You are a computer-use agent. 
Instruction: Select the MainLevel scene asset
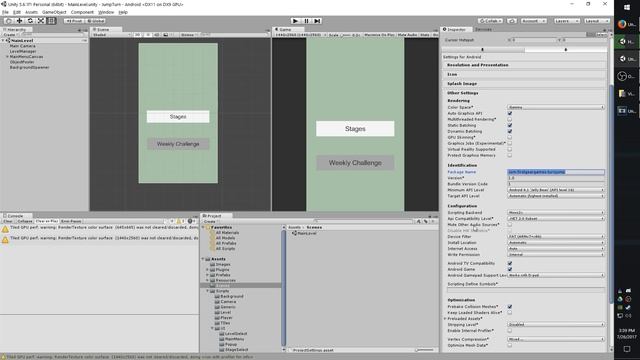[x=304, y=233]
